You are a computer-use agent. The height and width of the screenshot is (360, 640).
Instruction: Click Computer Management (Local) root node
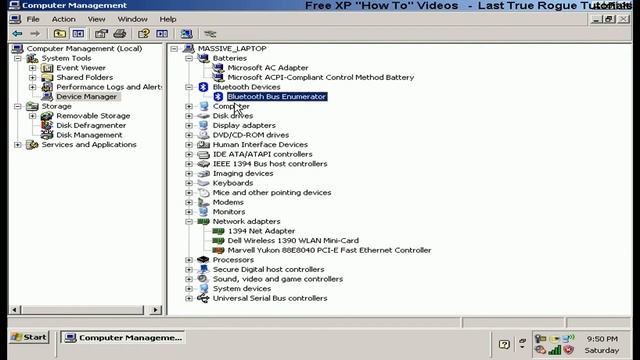point(84,49)
